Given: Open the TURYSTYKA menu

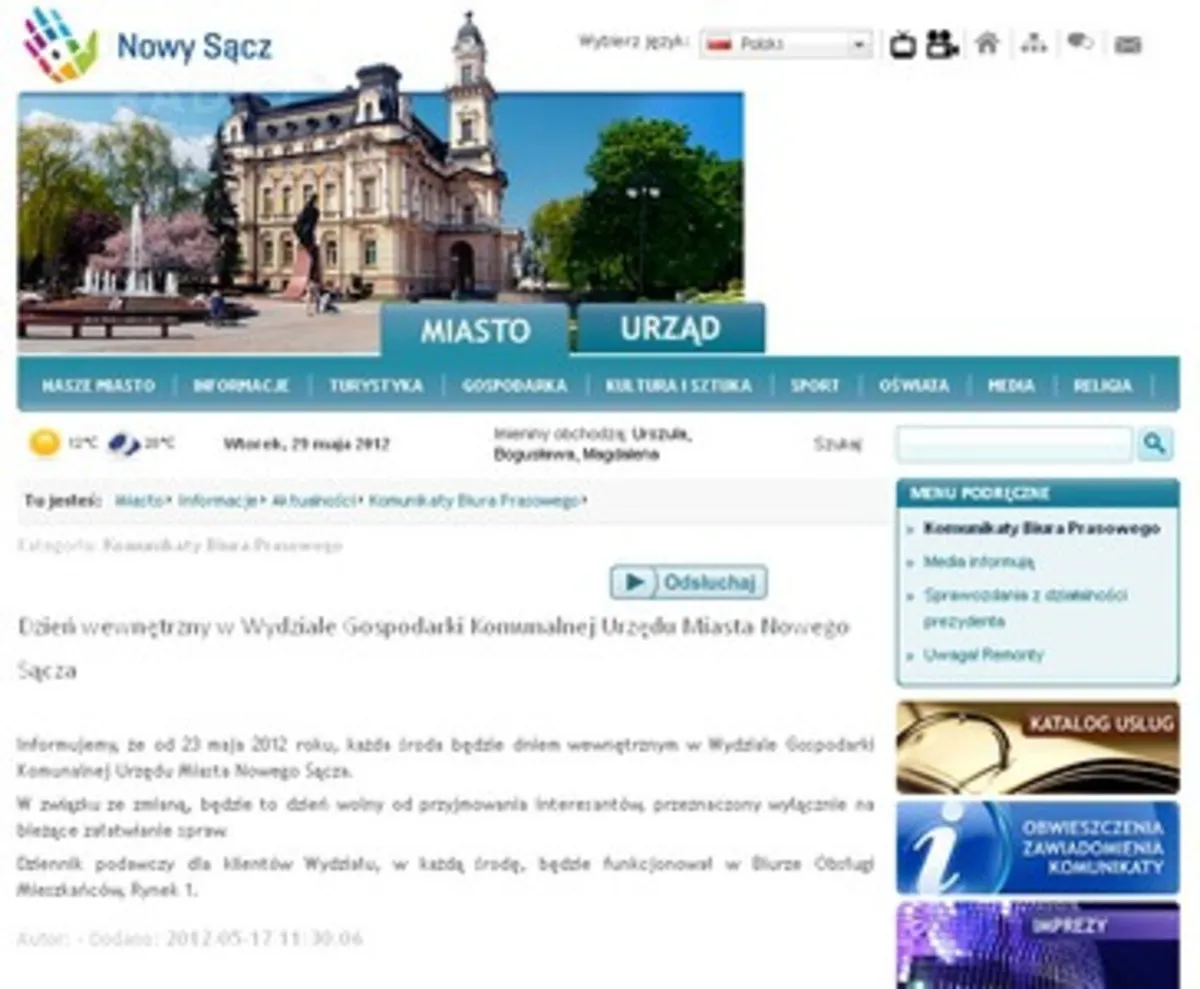Looking at the screenshot, I should 376,385.
